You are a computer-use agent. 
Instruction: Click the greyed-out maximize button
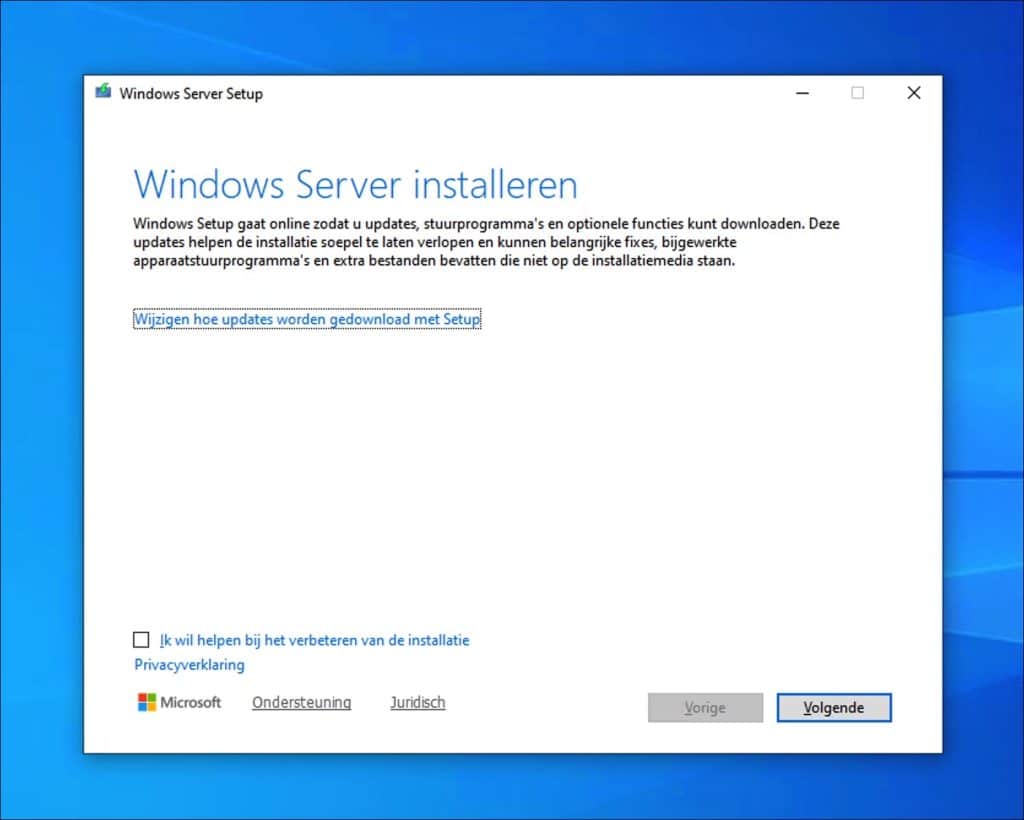[857, 93]
